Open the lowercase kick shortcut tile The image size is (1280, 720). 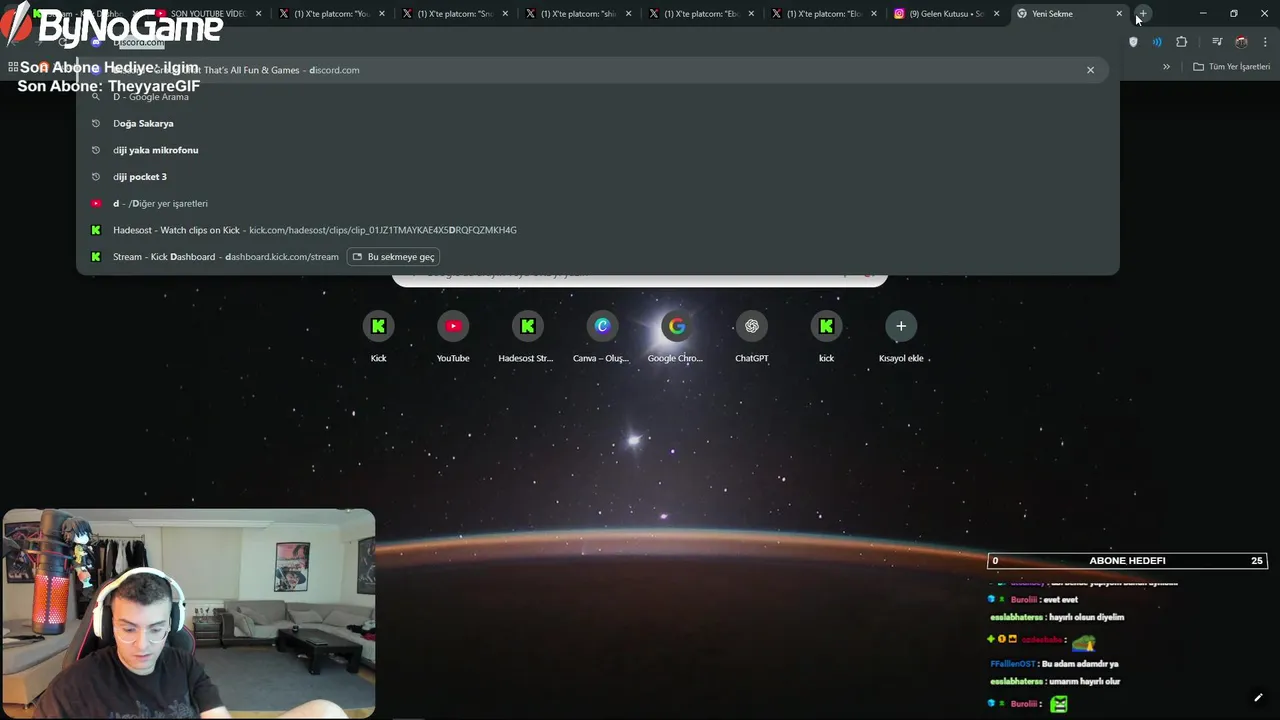826,337
